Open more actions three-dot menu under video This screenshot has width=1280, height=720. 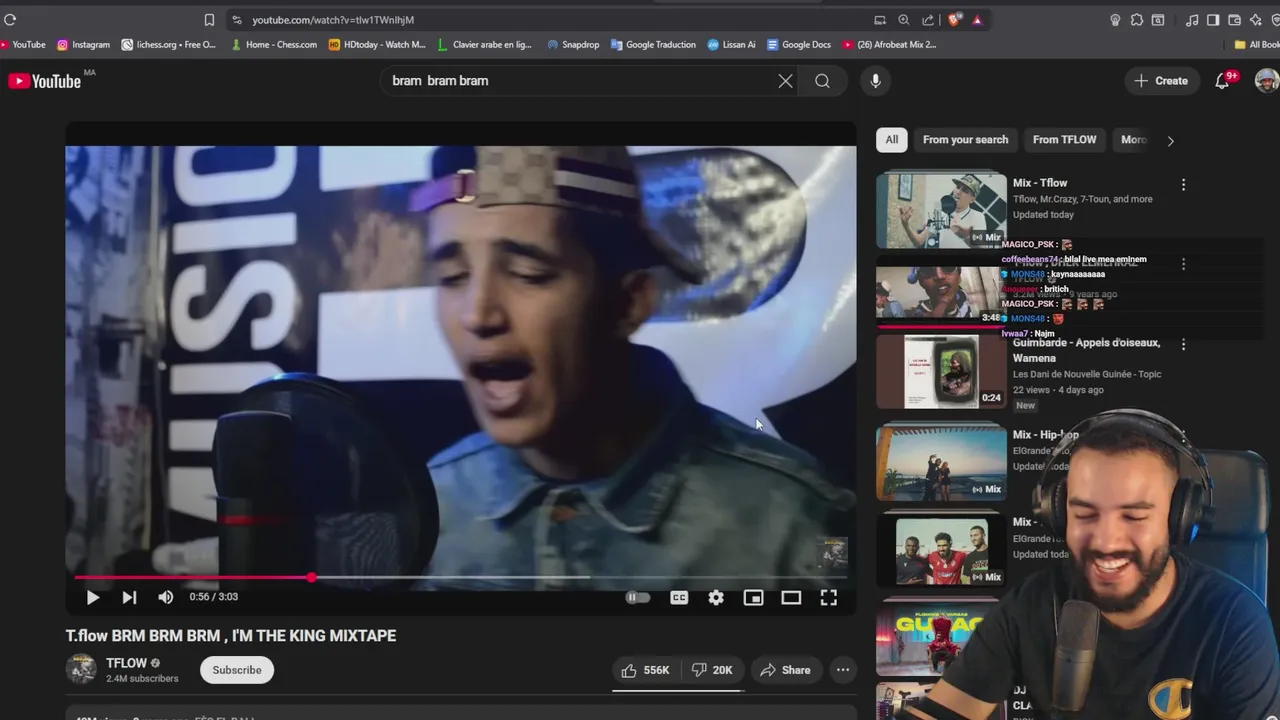(x=843, y=670)
